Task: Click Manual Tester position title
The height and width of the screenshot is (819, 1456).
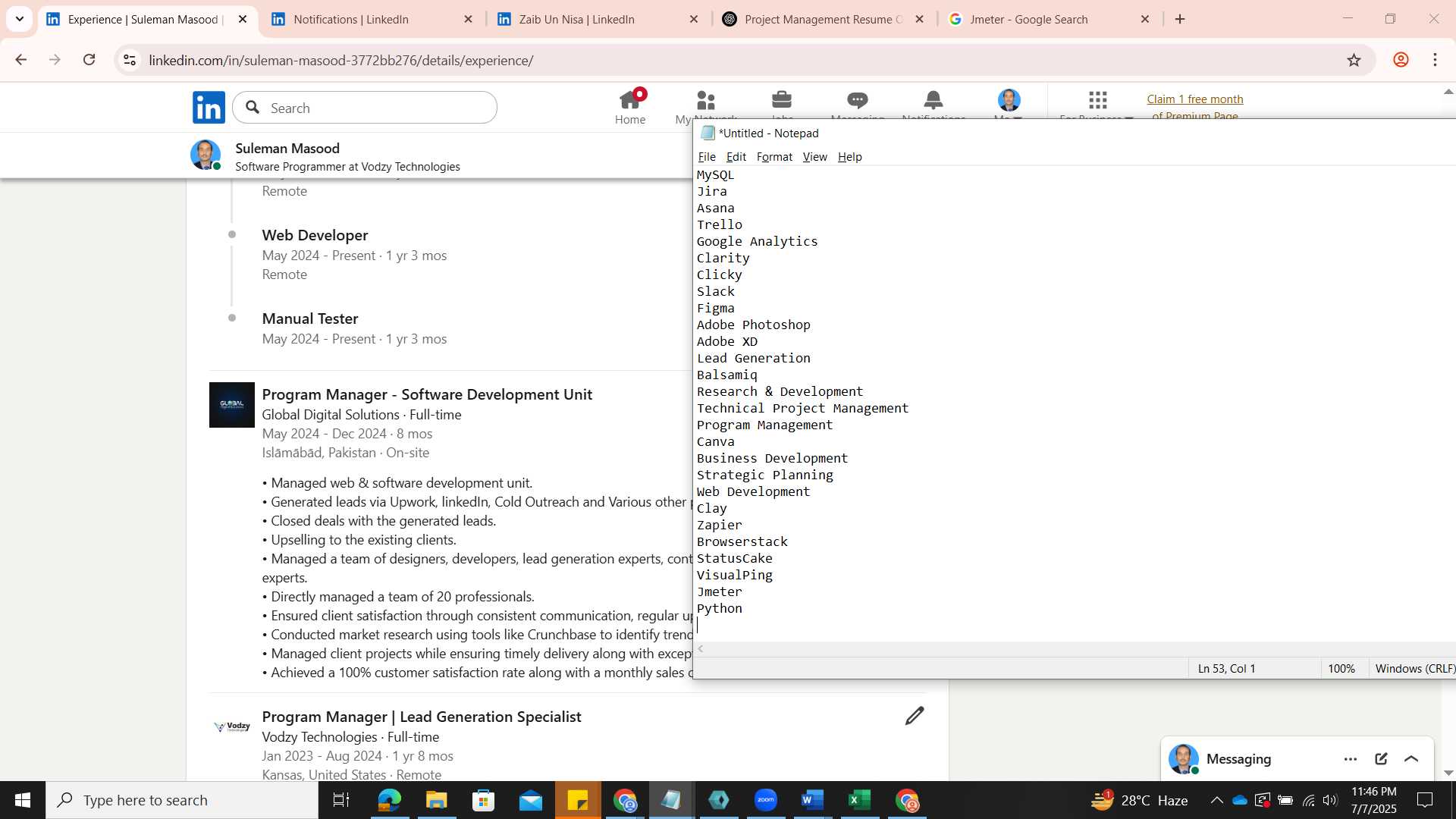Action: (x=310, y=318)
